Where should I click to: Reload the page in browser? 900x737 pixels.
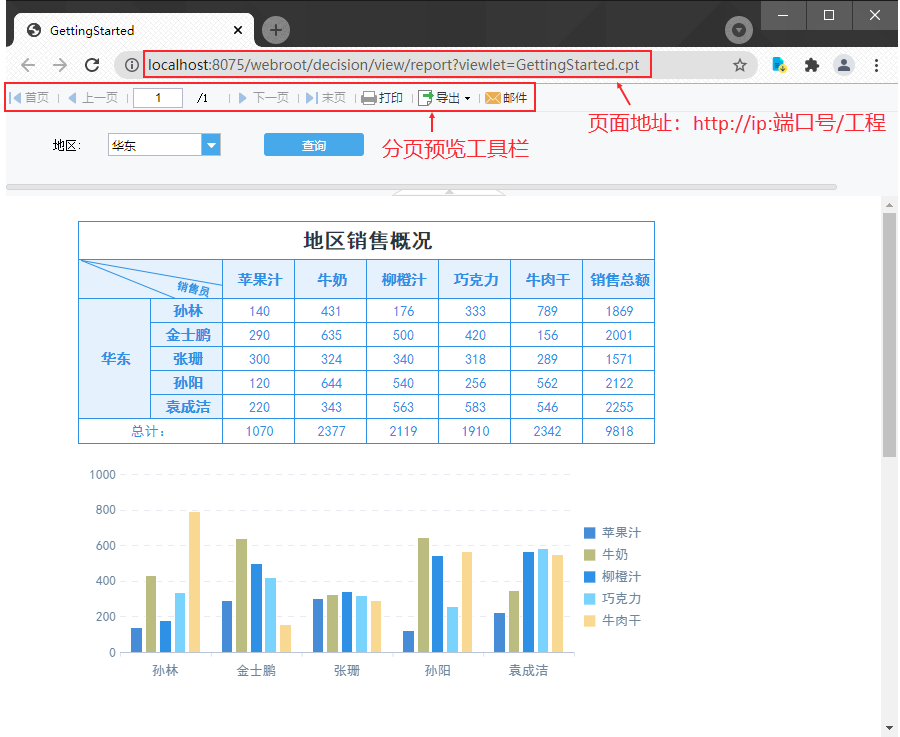[92, 65]
